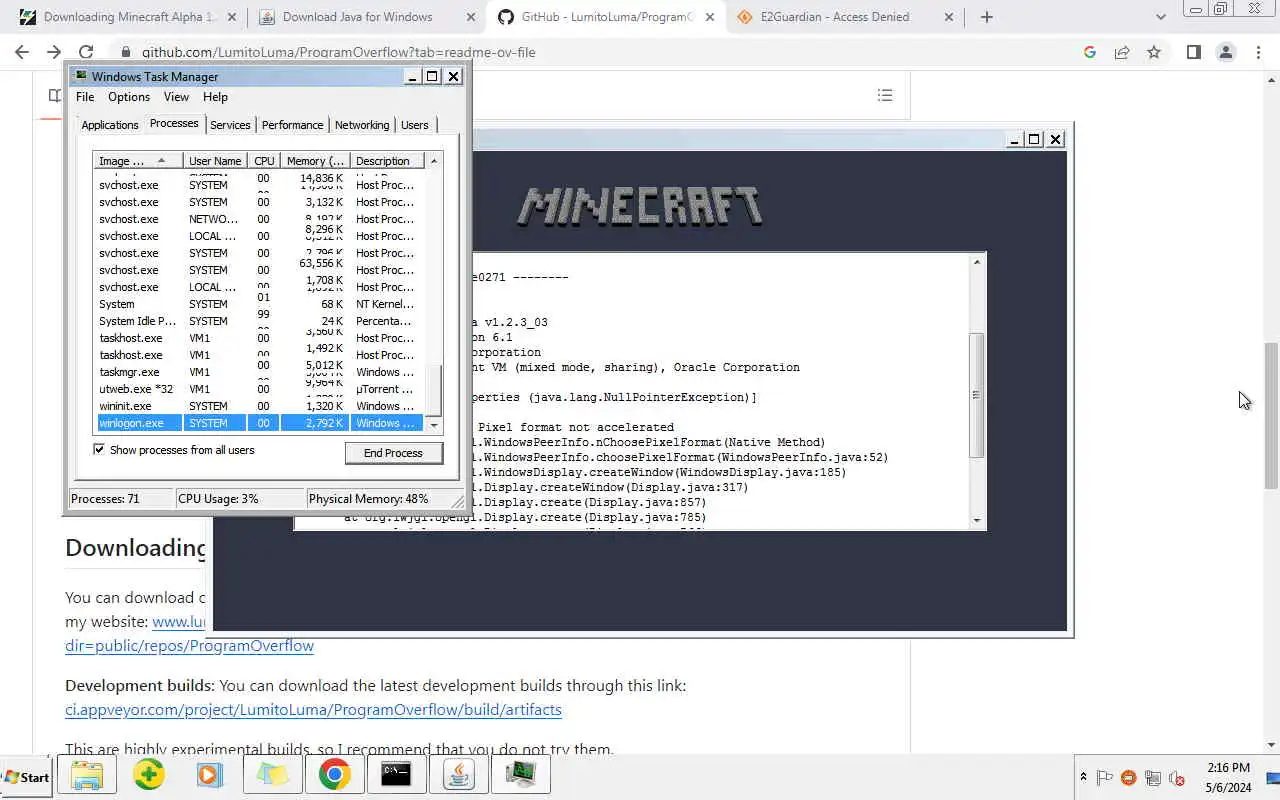Screen dimensions: 1280x800
Task: Click End Process button
Action: click(x=393, y=453)
